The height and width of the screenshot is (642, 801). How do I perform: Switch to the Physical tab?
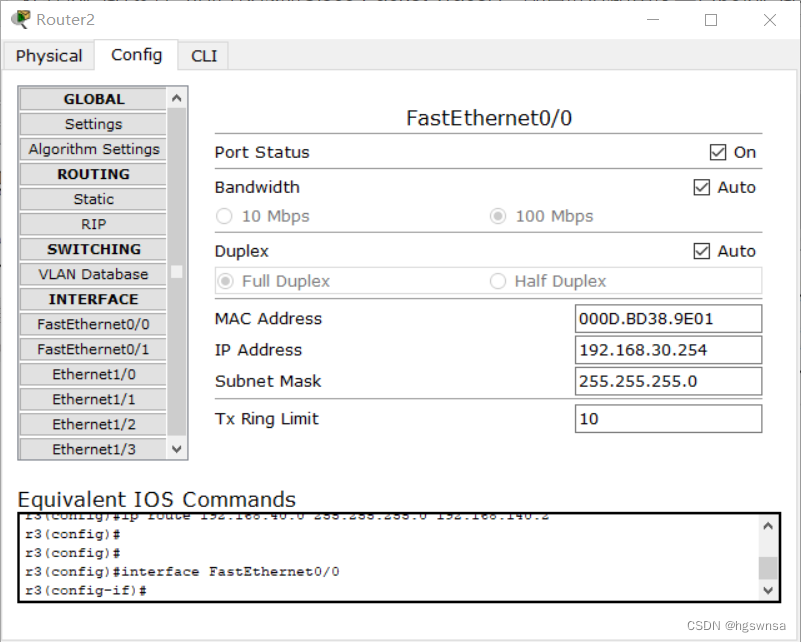pyautogui.click(x=49, y=56)
